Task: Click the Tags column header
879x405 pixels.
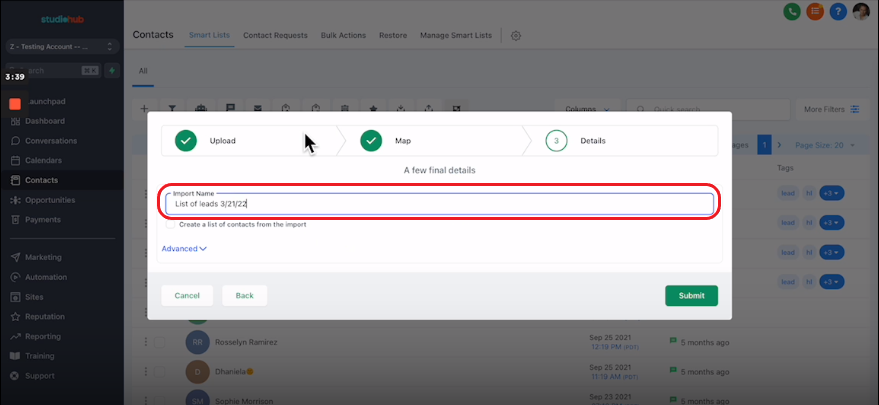Action: coord(785,168)
